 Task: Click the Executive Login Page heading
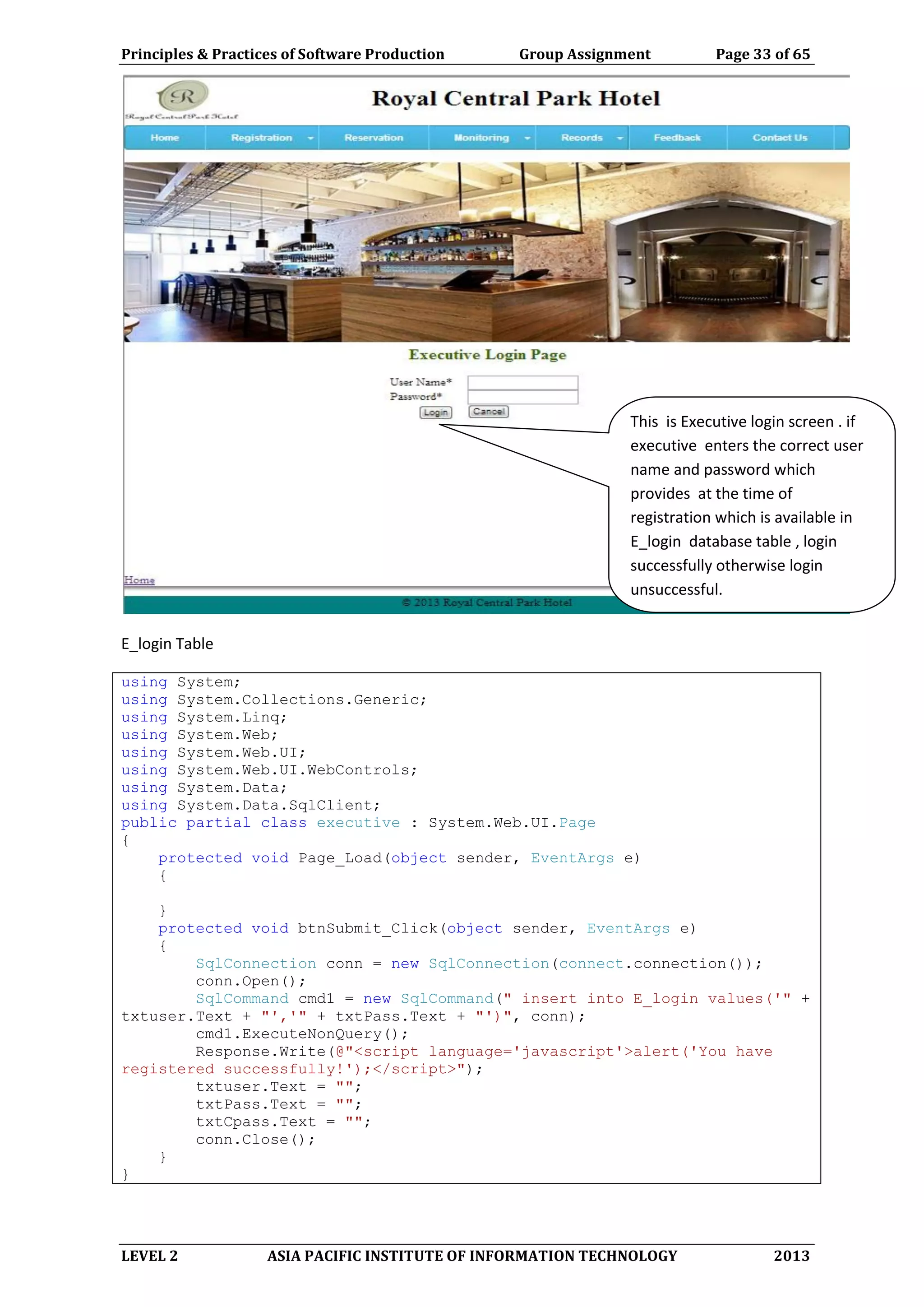pos(487,355)
